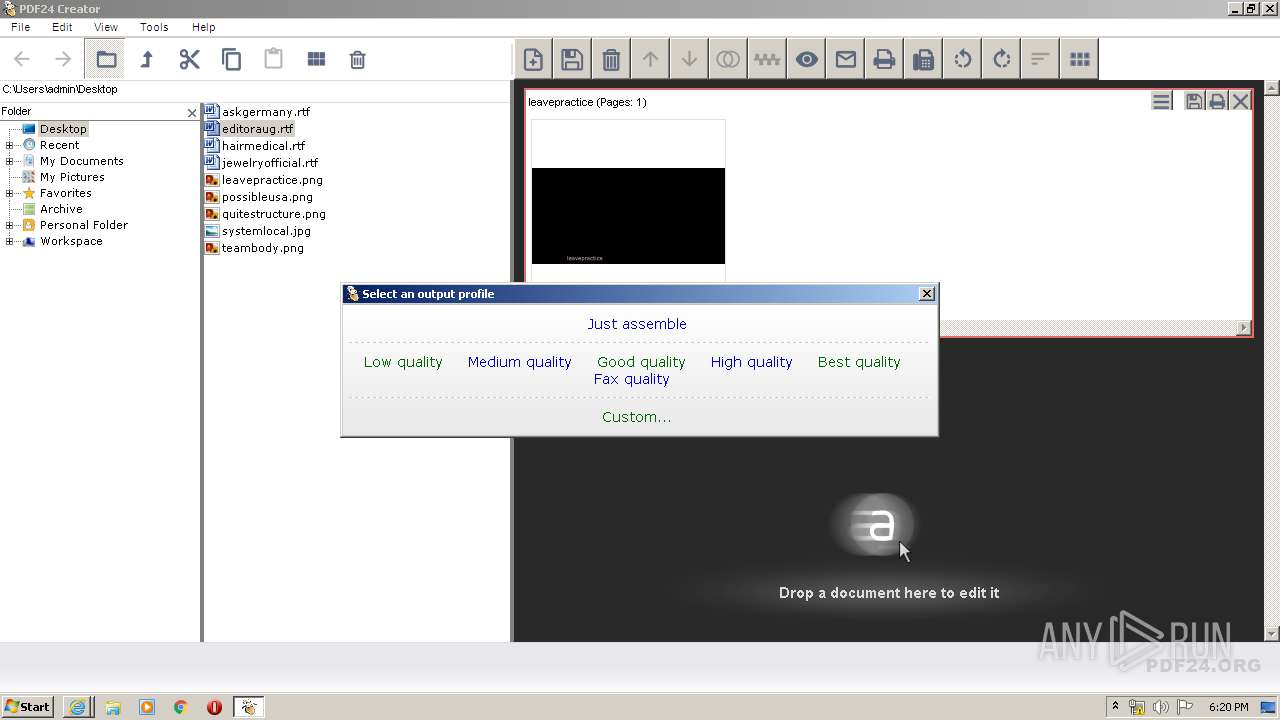Viewport: 1280px width, 720px height.
Task: Close the folder panel with X
Action: click(x=192, y=113)
